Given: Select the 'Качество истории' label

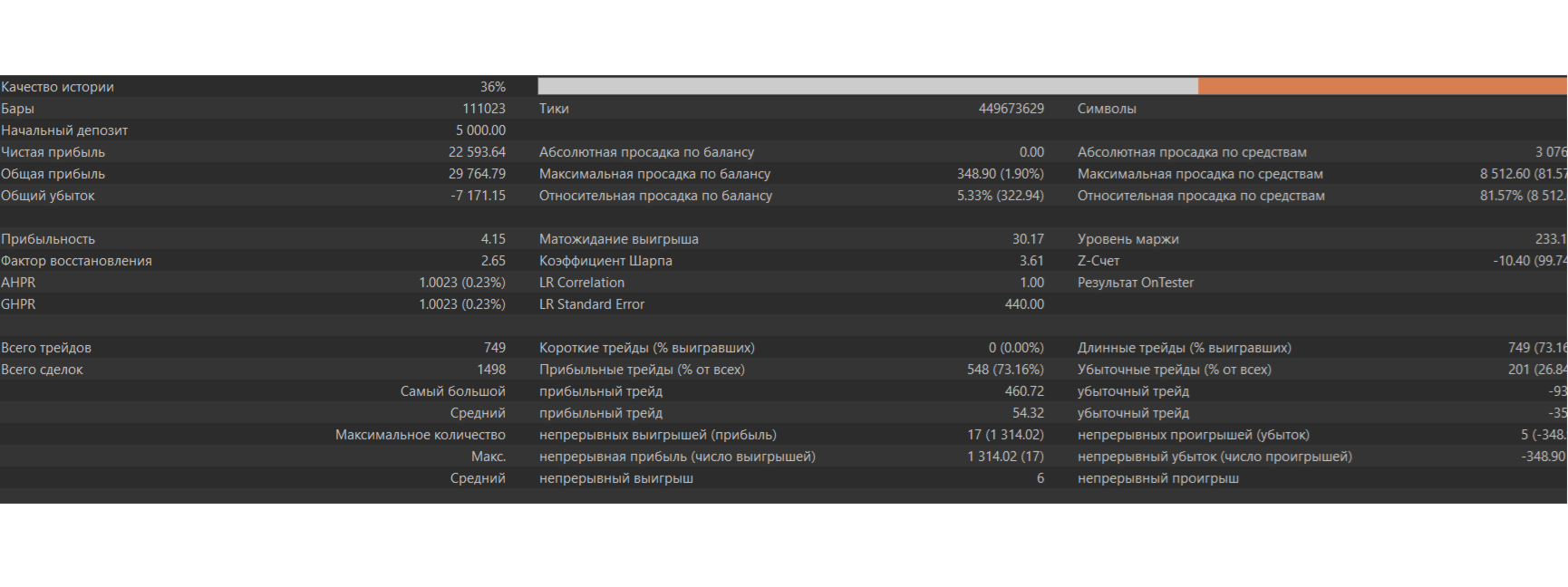Looking at the screenshot, I should click(x=57, y=87).
